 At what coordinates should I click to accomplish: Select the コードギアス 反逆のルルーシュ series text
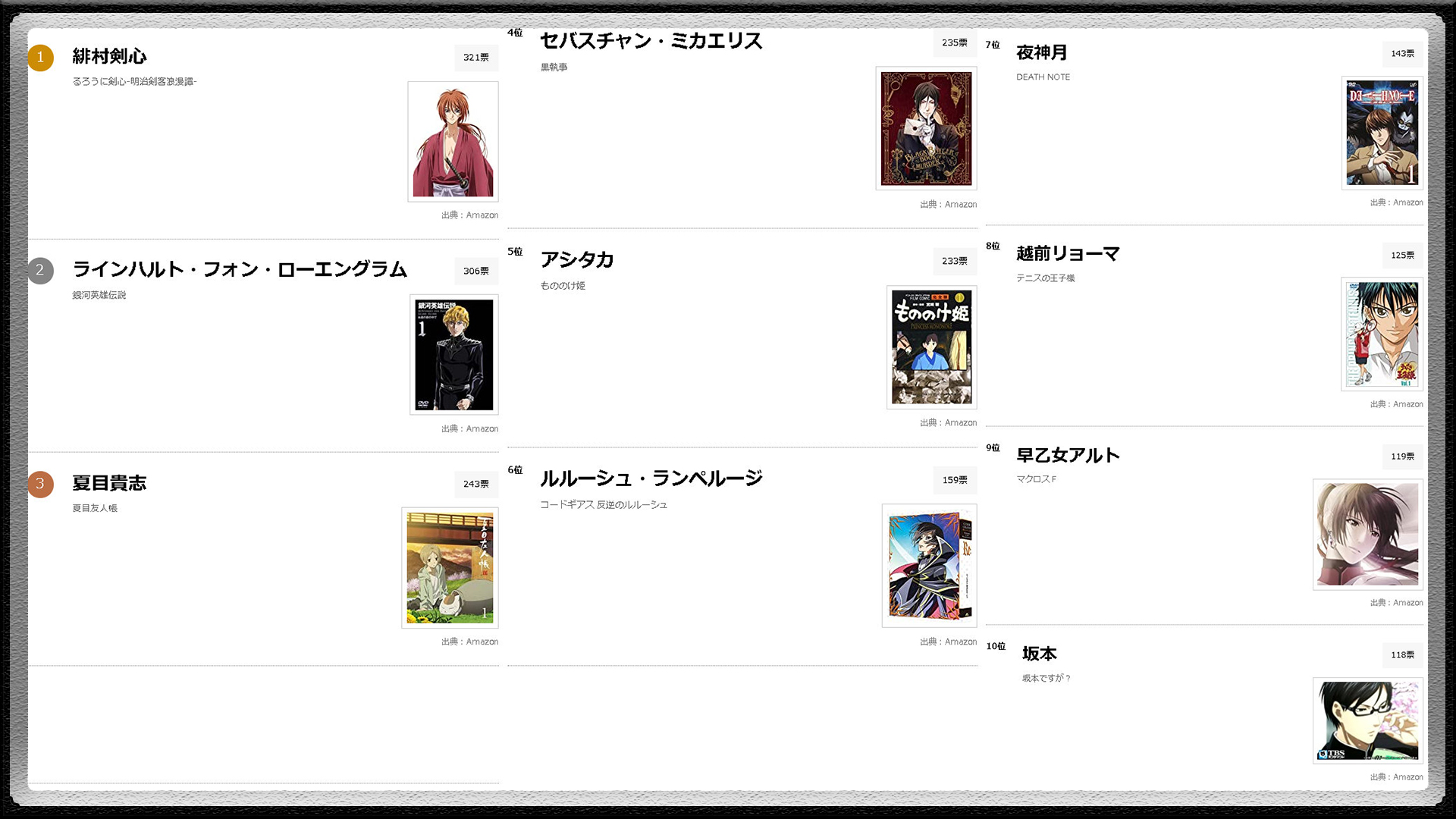[x=604, y=505]
